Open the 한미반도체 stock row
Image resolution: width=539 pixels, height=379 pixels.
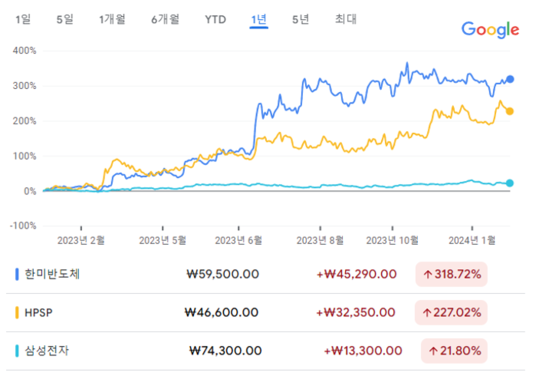[x=265, y=274]
